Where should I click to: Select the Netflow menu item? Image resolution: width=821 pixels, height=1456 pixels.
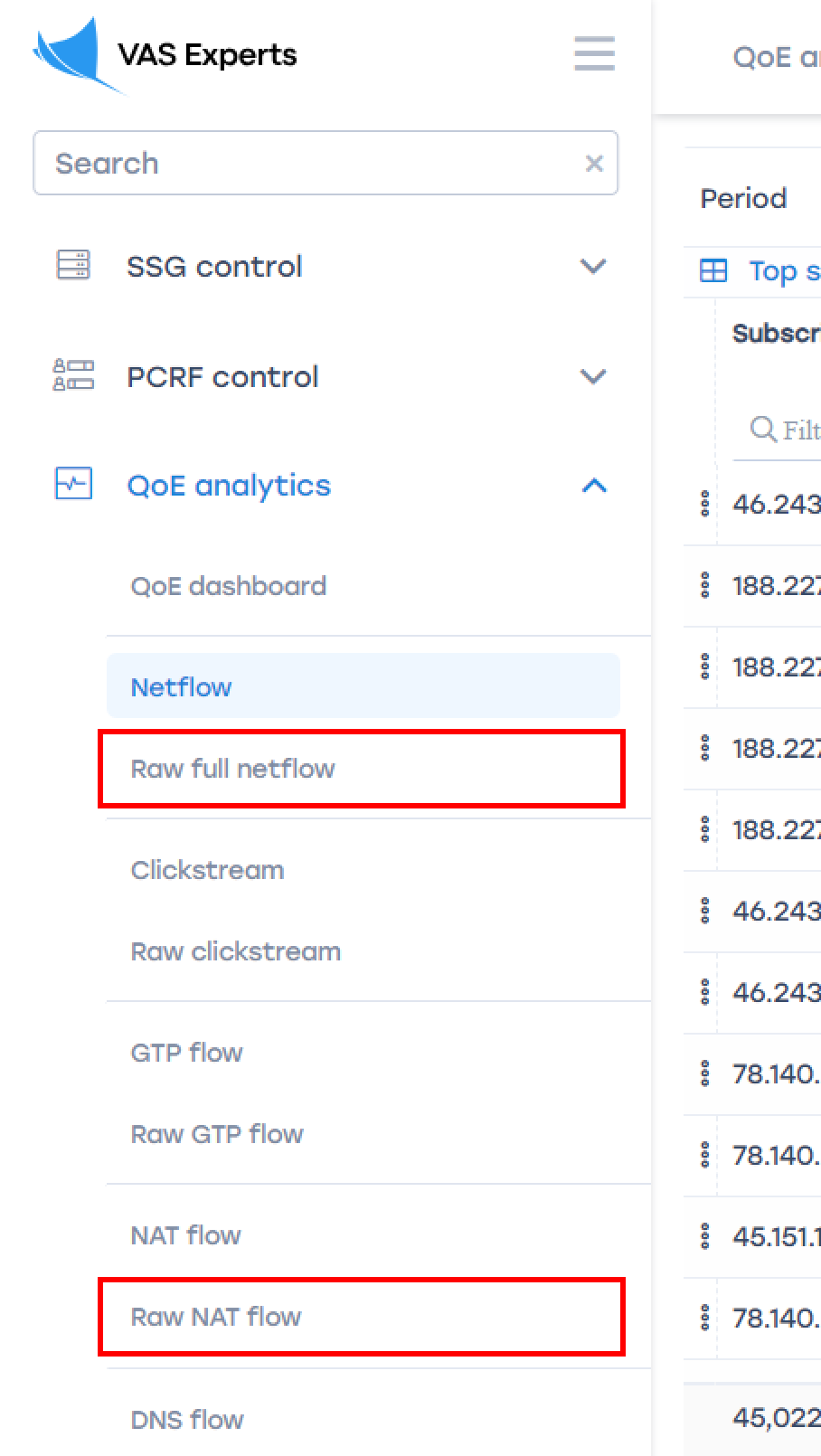point(181,687)
